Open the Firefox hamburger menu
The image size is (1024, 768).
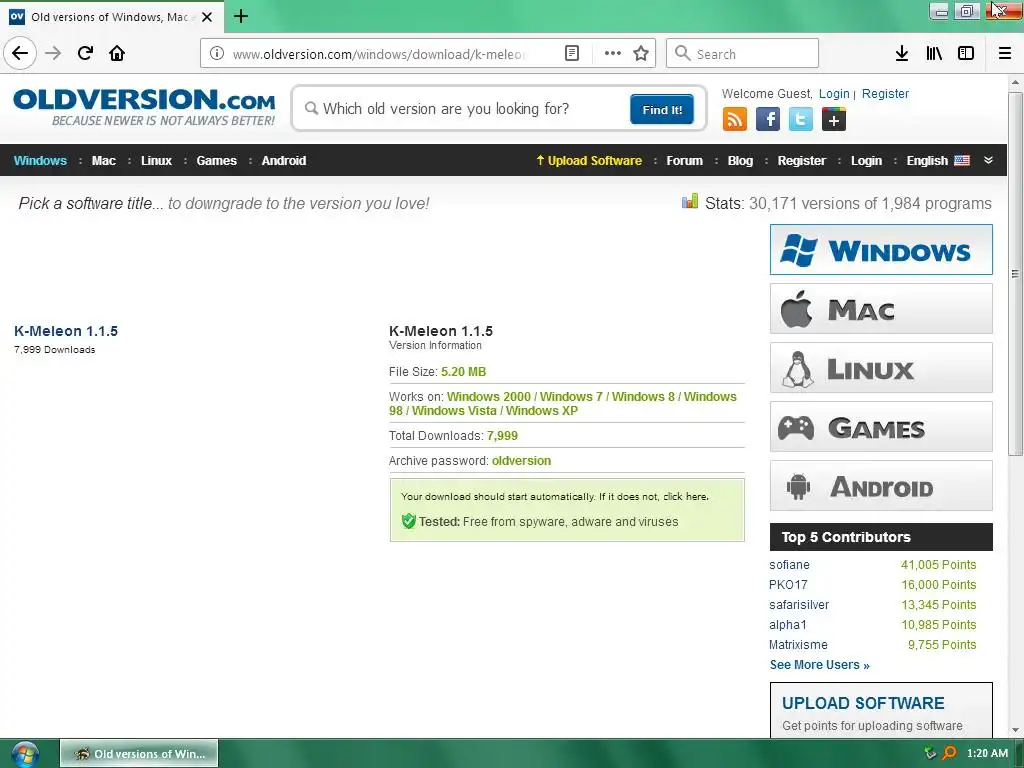[1005, 54]
